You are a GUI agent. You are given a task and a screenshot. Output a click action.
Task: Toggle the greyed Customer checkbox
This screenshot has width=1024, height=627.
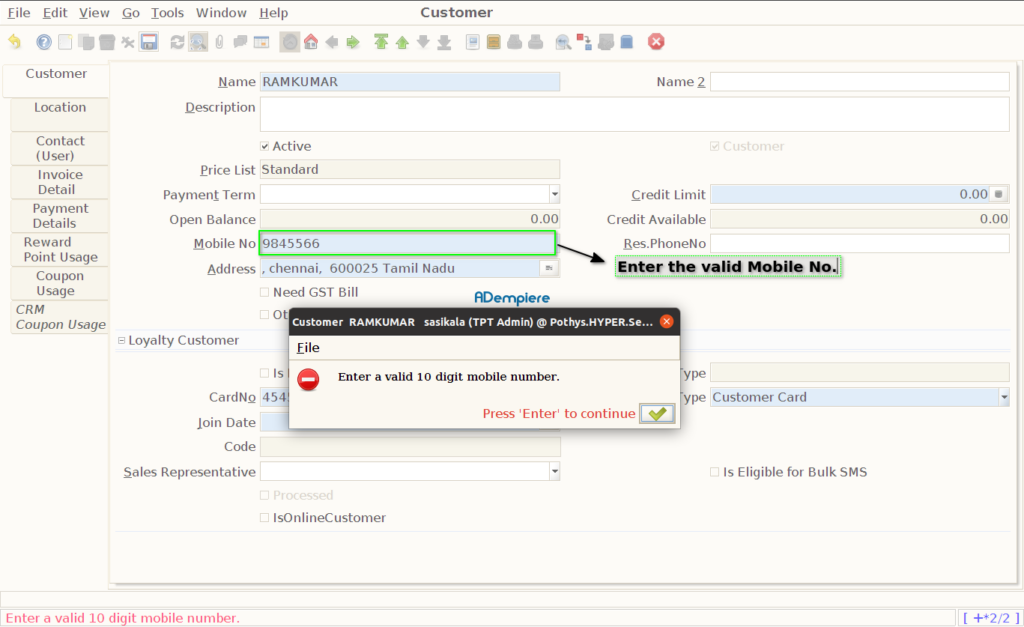pyautogui.click(x=714, y=146)
